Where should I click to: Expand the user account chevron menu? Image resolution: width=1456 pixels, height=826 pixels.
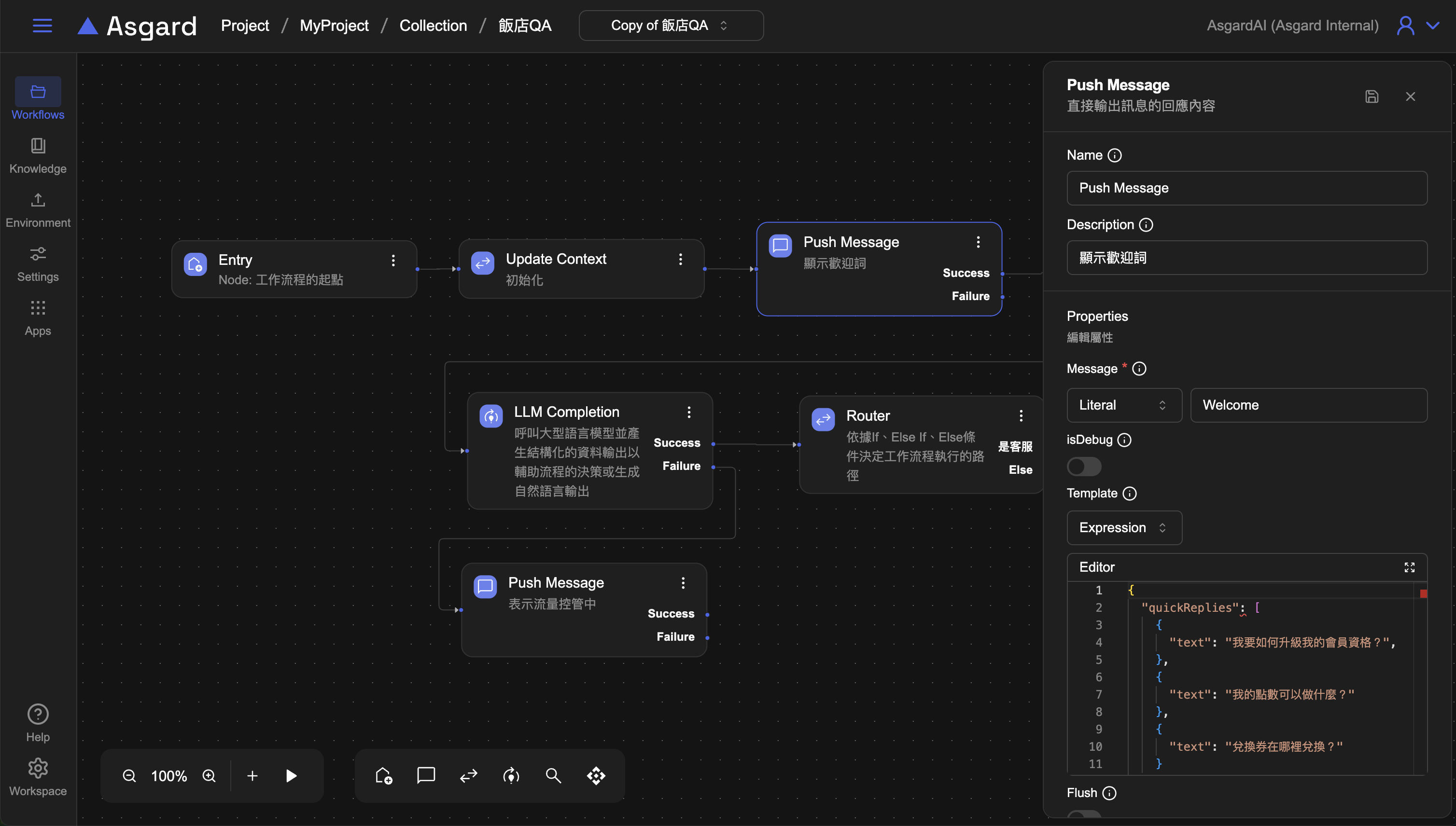1433,26
